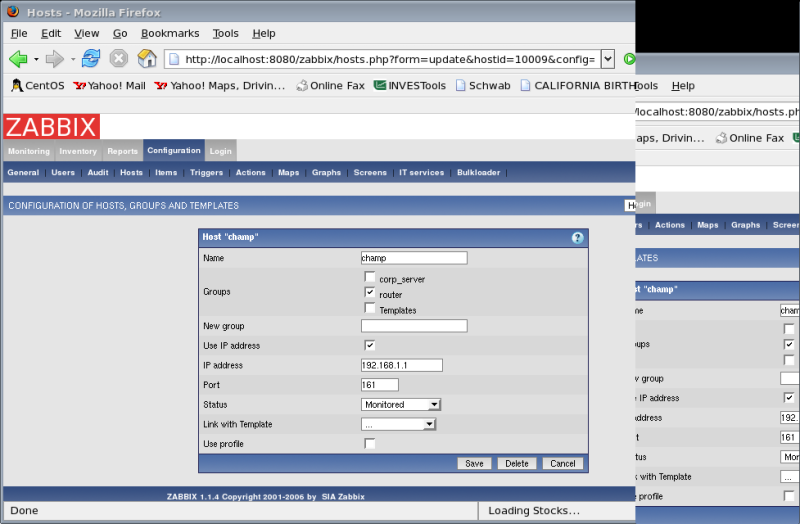The image size is (800, 524).
Task: Uncheck the router group checkbox
Action: [370, 292]
